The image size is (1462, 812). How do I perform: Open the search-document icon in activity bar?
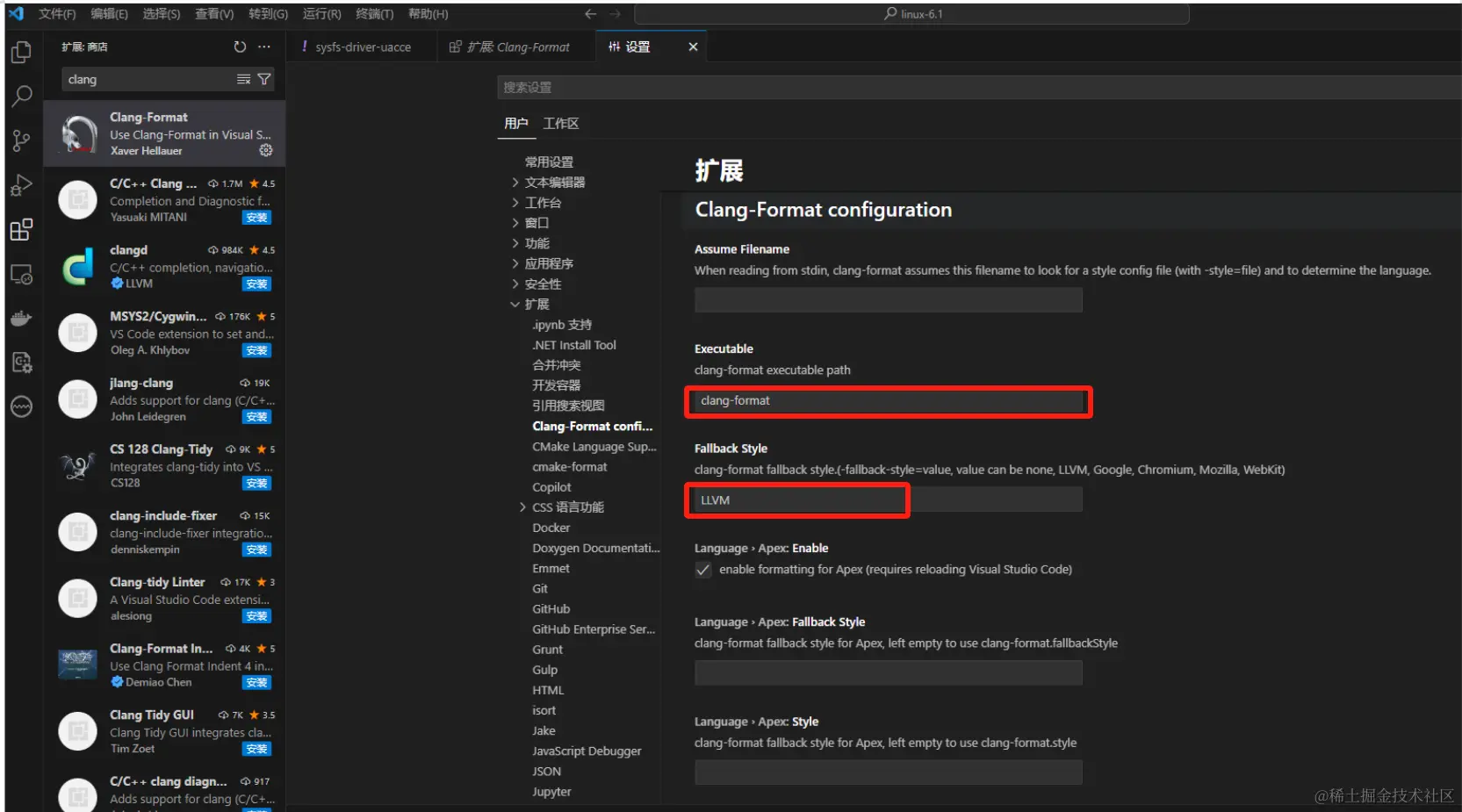pos(21,363)
